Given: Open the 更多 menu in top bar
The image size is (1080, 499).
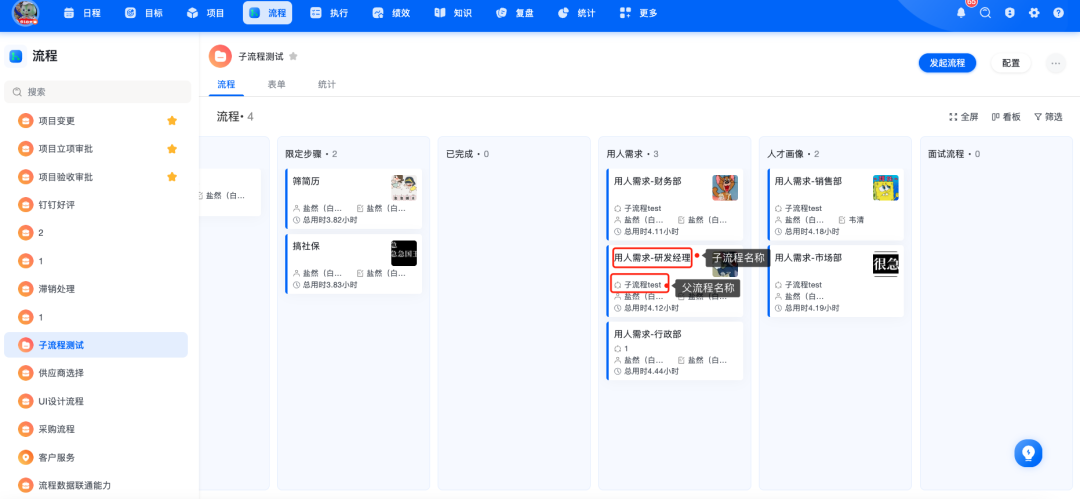Looking at the screenshot, I should pyautogui.click(x=638, y=13).
